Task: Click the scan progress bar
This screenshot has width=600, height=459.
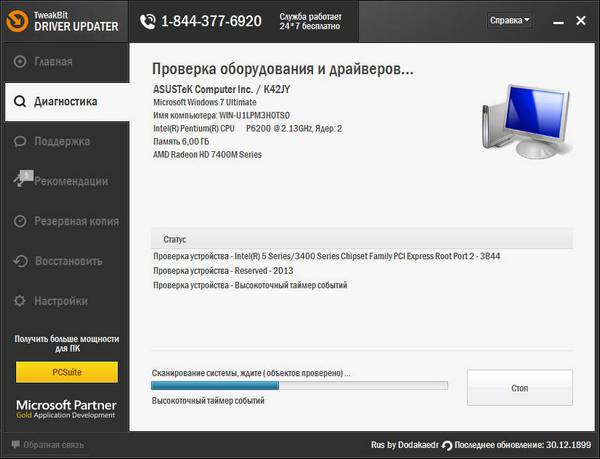Action: click(x=298, y=385)
